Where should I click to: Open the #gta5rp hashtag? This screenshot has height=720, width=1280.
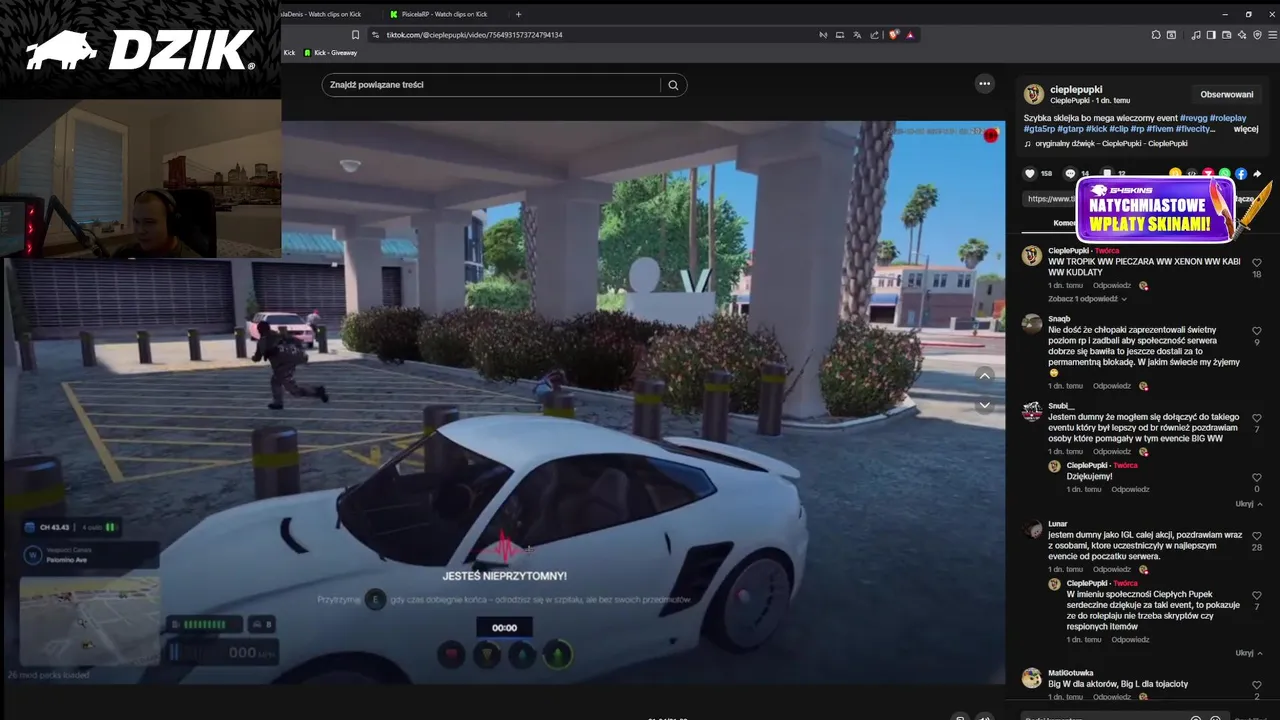(1039, 129)
